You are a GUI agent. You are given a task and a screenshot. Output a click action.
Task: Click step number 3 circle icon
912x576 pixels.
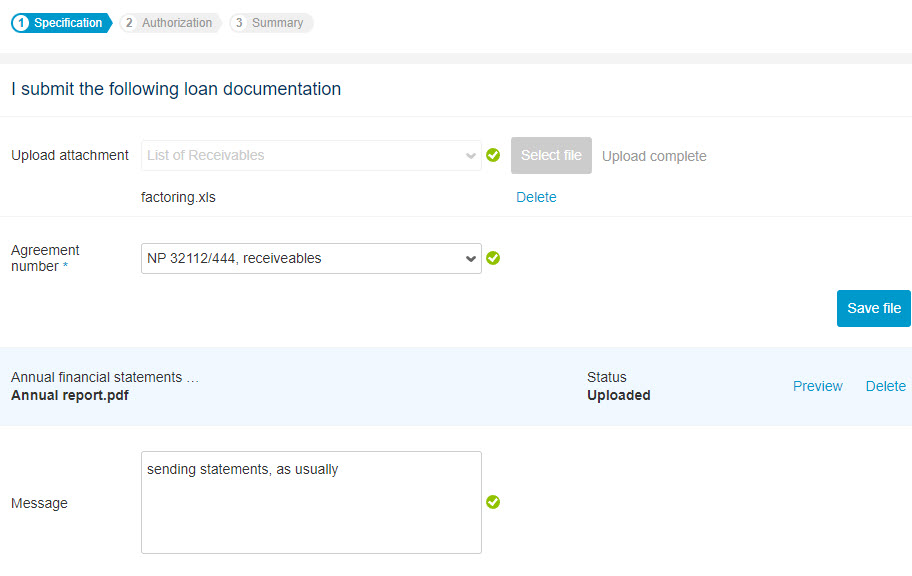click(x=238, y=23)
